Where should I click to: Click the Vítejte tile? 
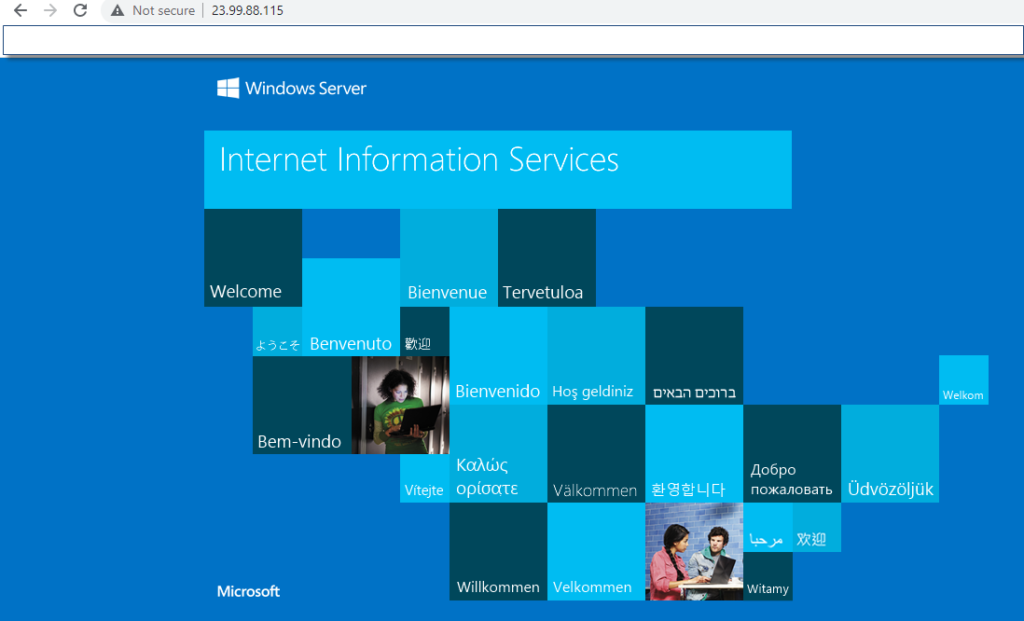[x=424, y=479]
